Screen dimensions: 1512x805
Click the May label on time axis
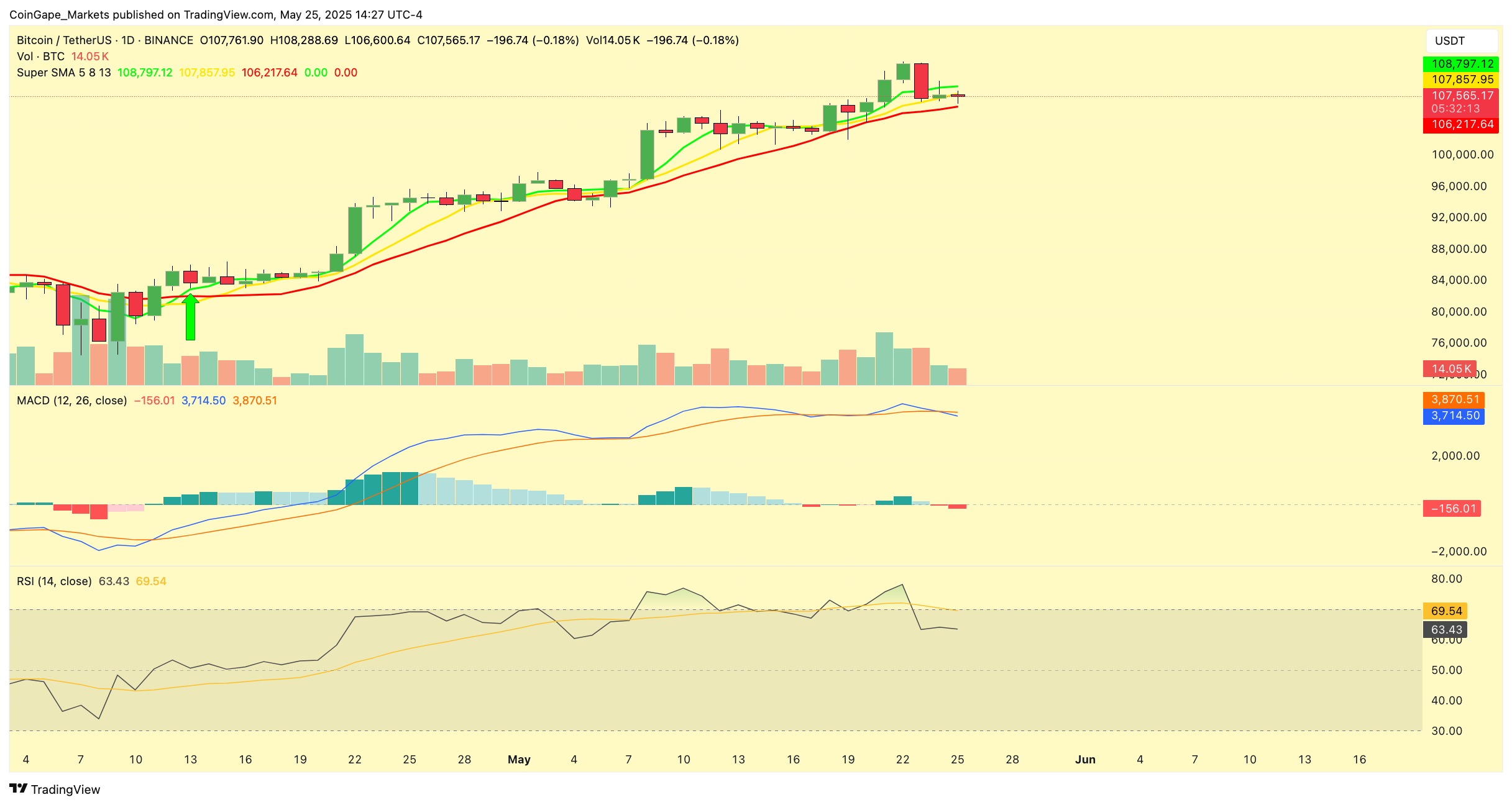(x=519, y=759)
